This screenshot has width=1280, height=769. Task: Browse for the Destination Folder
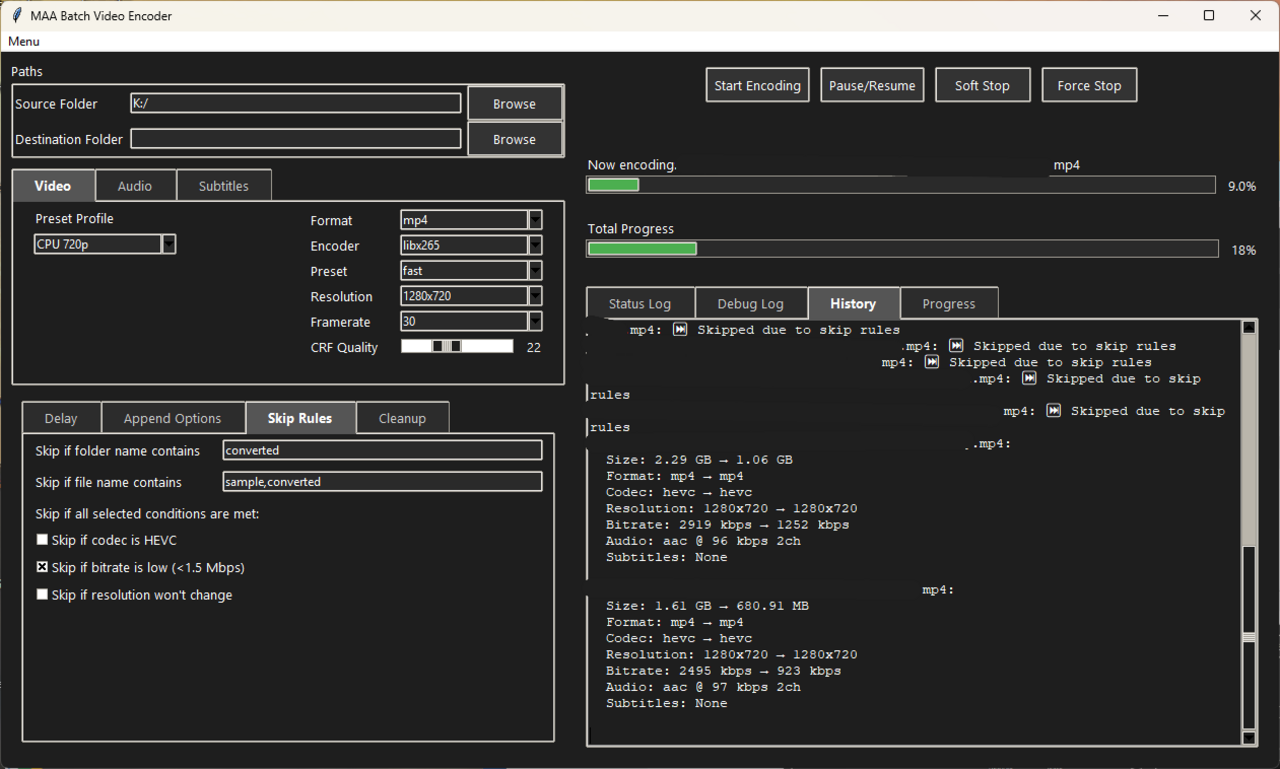click(514, 139)
